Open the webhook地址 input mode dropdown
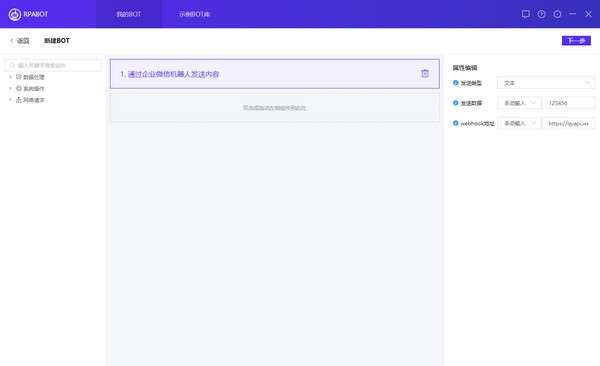Image resolution: width=600 pixels, height=366 pixels. coord(519,123)
